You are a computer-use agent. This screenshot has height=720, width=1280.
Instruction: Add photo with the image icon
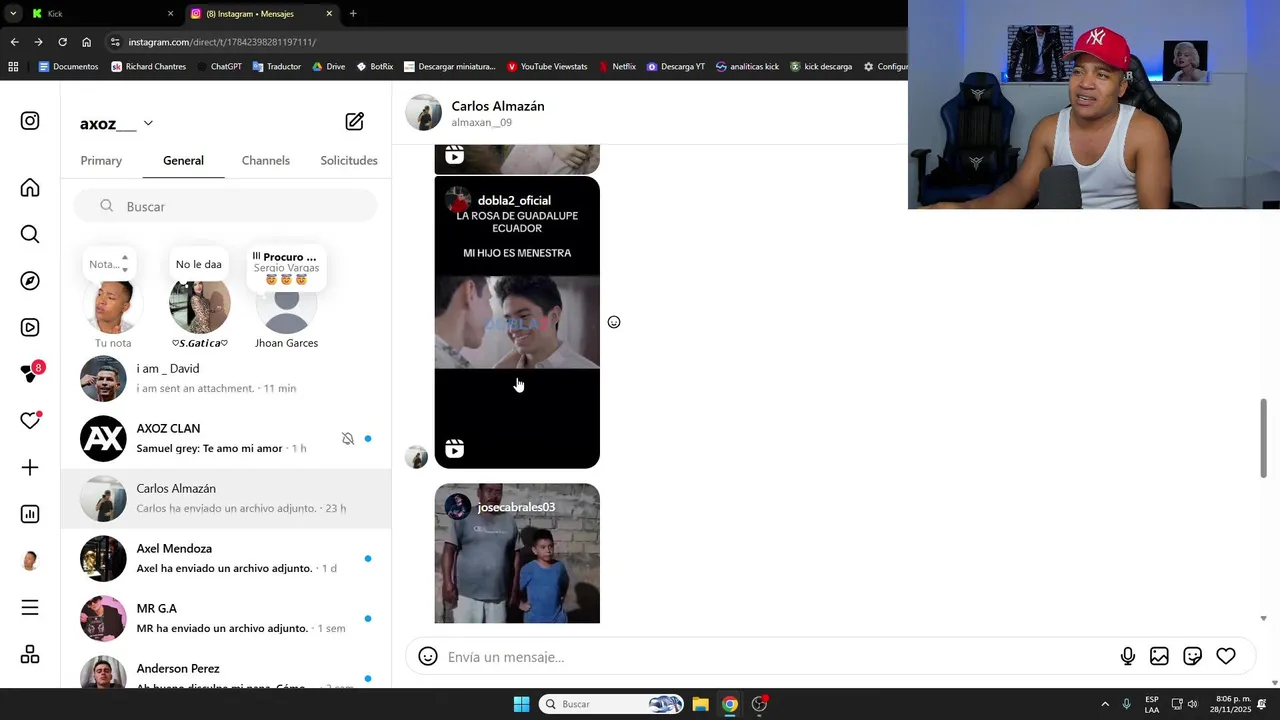click(1159, 657)
